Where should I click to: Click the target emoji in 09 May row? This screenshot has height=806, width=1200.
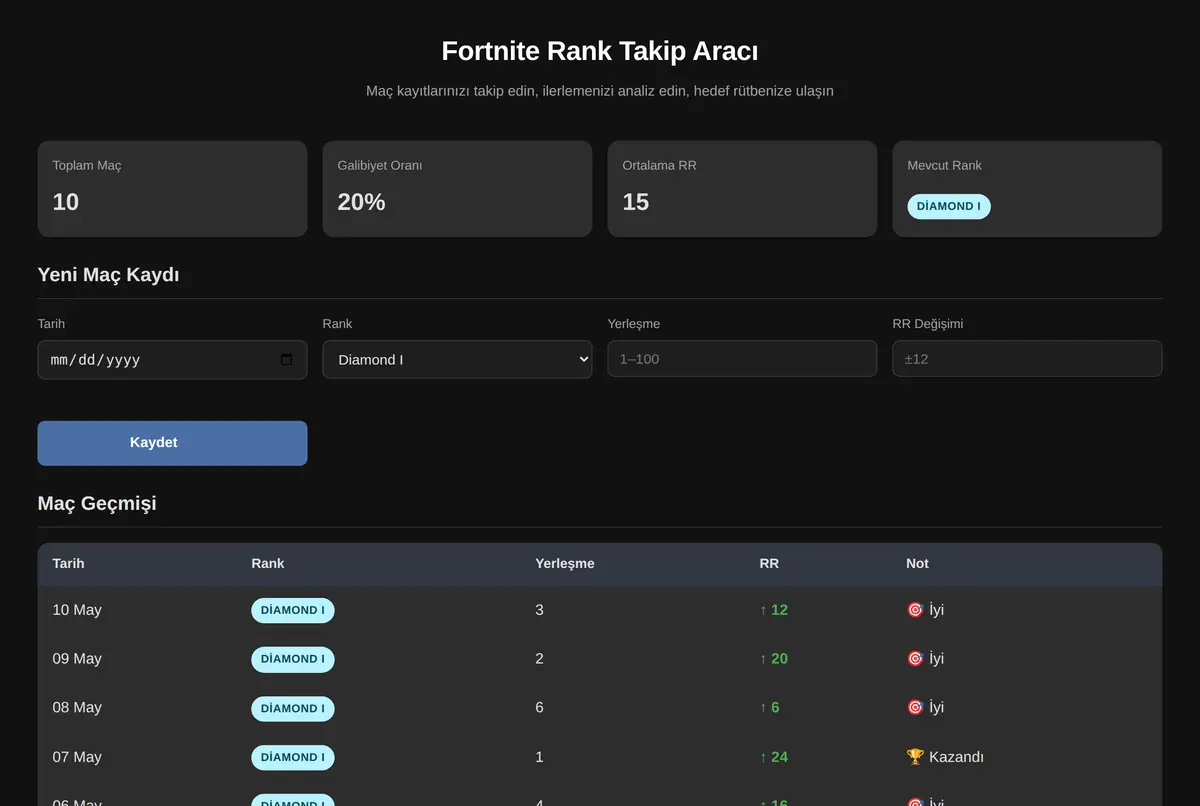tap(915, 659)
